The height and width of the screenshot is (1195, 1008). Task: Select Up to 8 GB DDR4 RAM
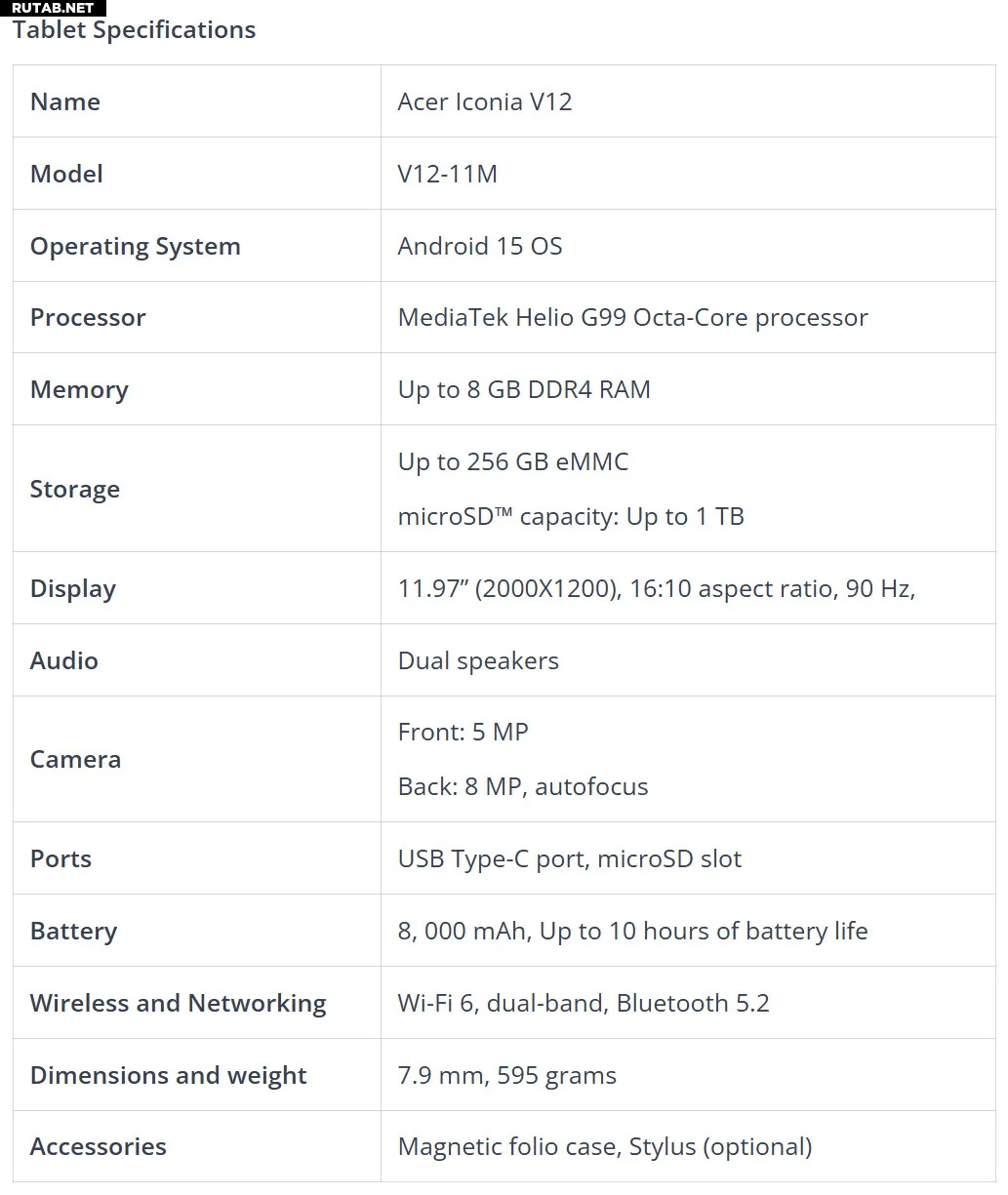tap(524, 390)
